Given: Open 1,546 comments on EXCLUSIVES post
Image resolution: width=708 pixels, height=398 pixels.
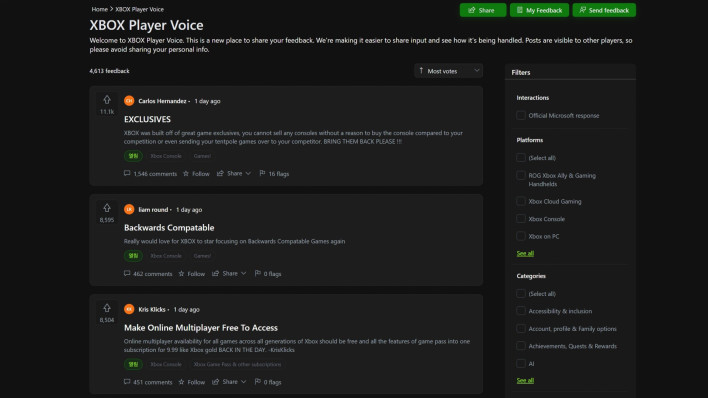Looking at the screenshot, I should point(150,173).
